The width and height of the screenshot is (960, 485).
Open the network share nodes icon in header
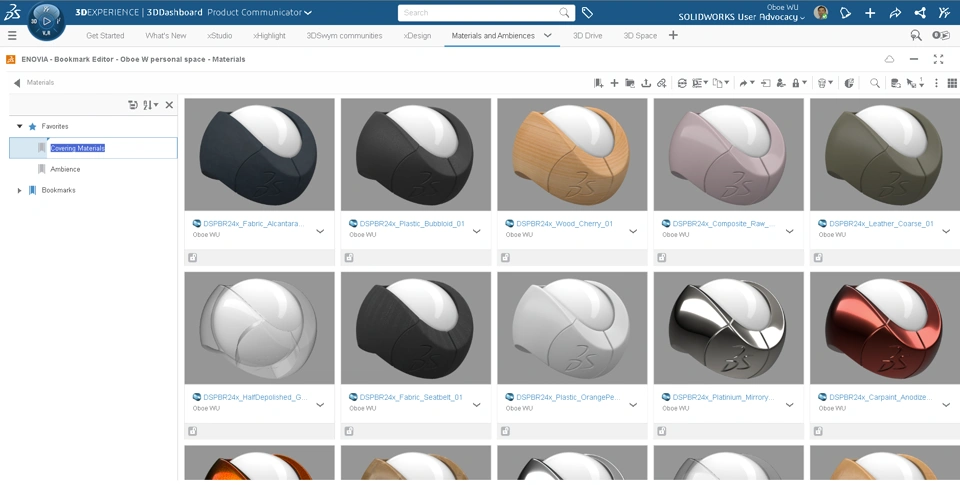[x=920, y=12]
